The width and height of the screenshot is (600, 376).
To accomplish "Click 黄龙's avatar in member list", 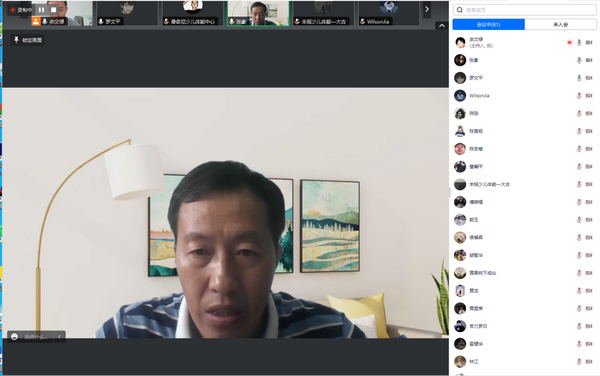I will point(460,291).
